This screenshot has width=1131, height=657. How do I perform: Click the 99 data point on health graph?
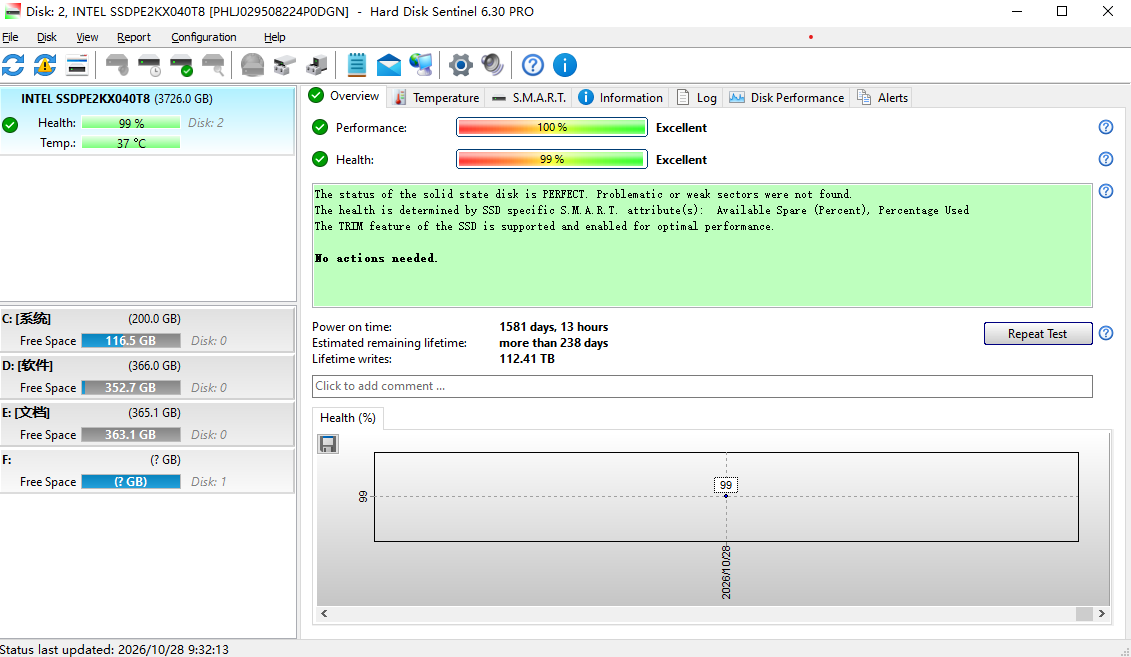tap(726, 496)
